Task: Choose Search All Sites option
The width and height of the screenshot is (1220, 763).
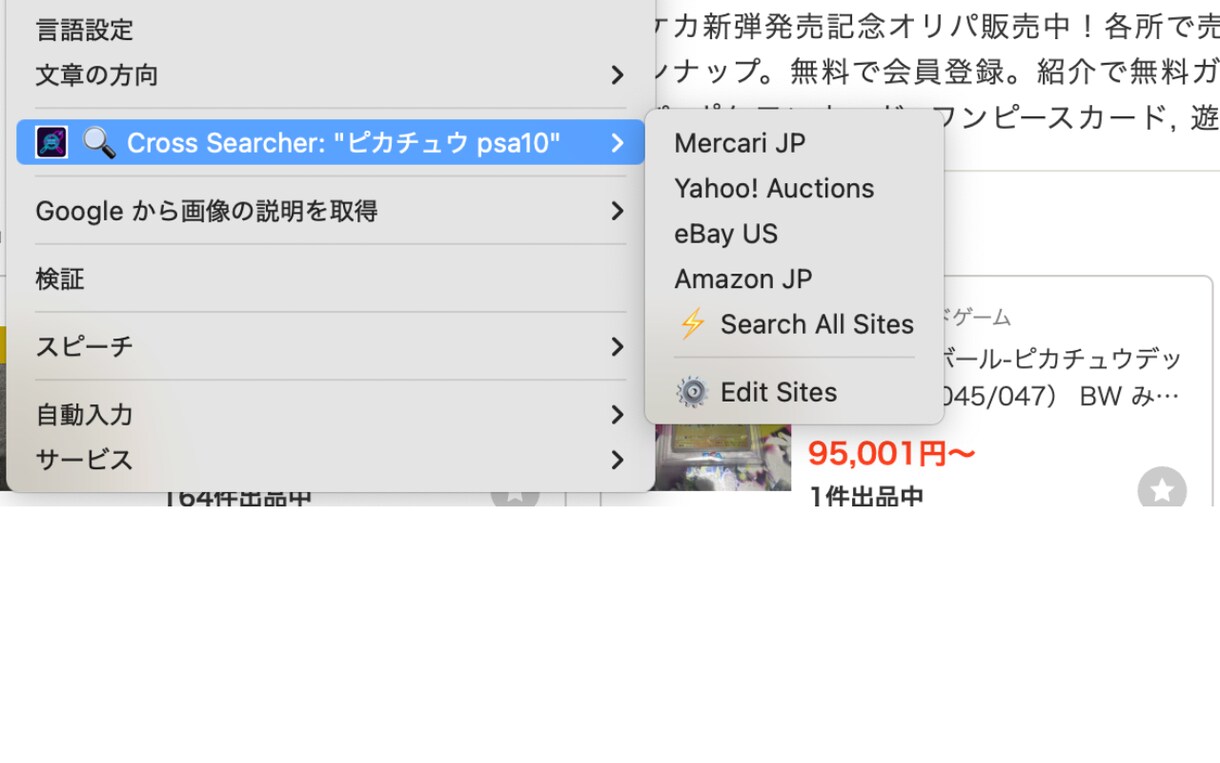Action: pyautogui.click(x=794, y=324)
